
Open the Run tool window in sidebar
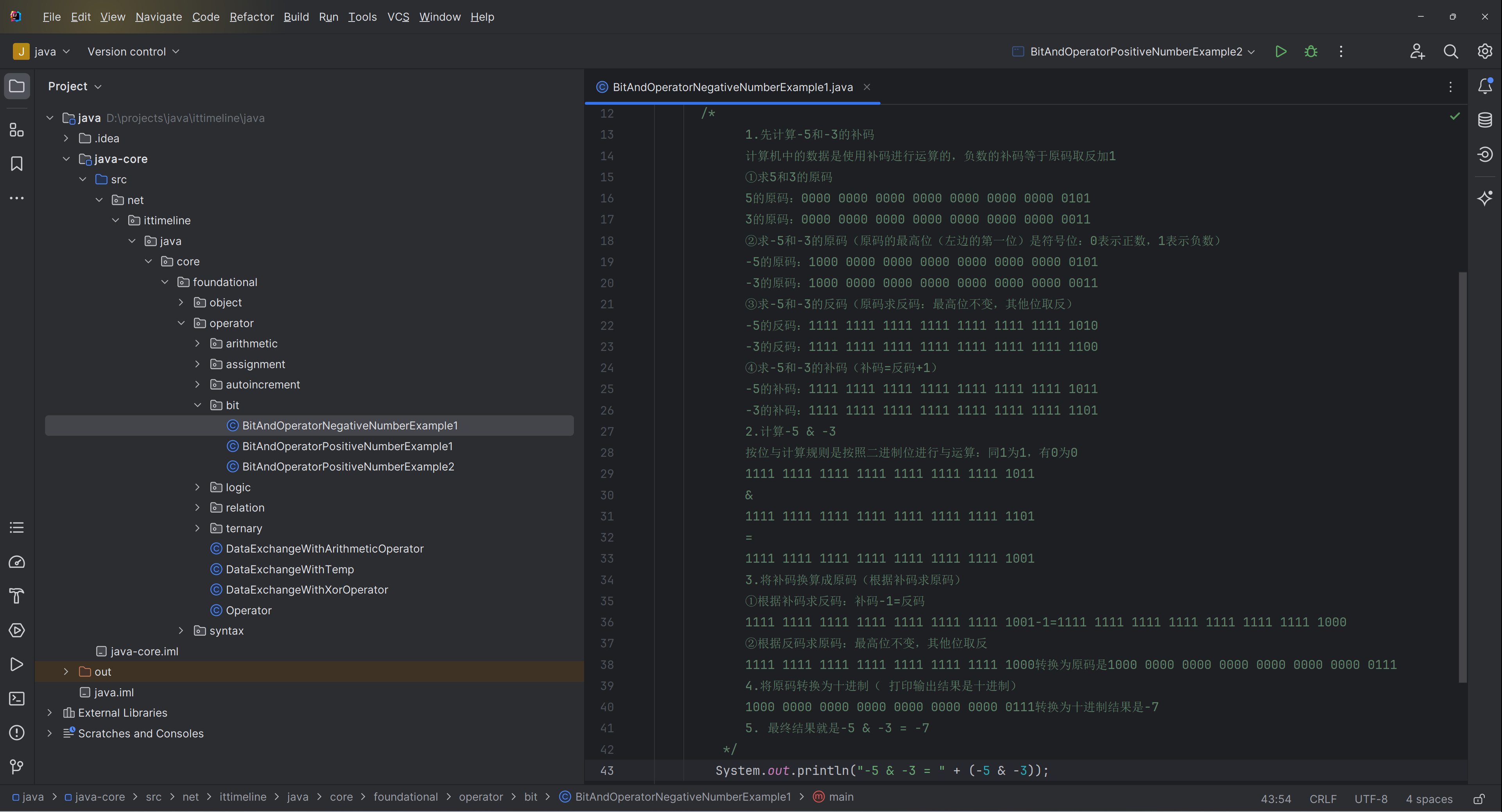(x=17, y=665)
